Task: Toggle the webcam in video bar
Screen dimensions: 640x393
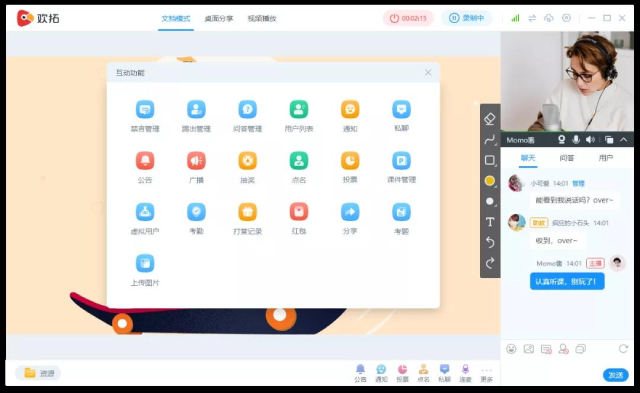Action: 562,140
